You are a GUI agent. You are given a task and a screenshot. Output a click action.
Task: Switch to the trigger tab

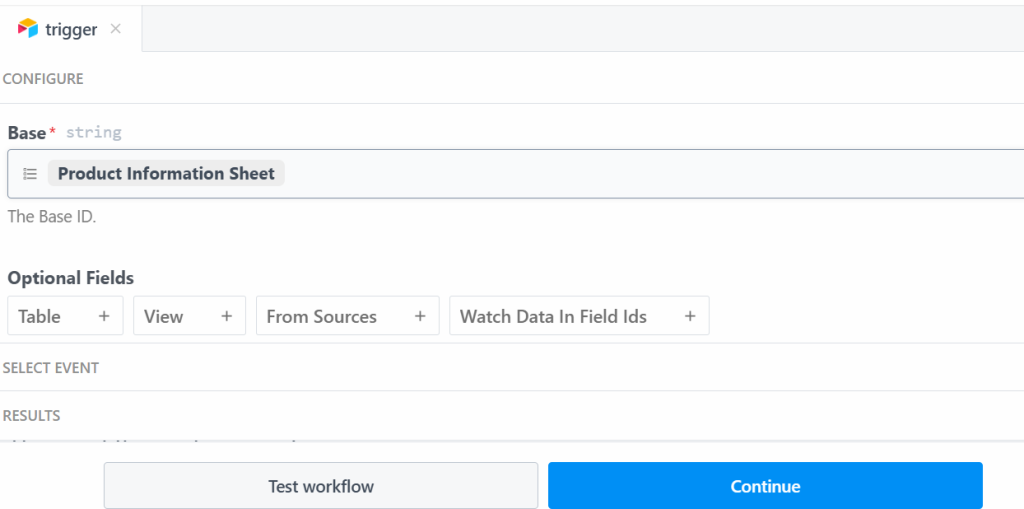[71, 29]
